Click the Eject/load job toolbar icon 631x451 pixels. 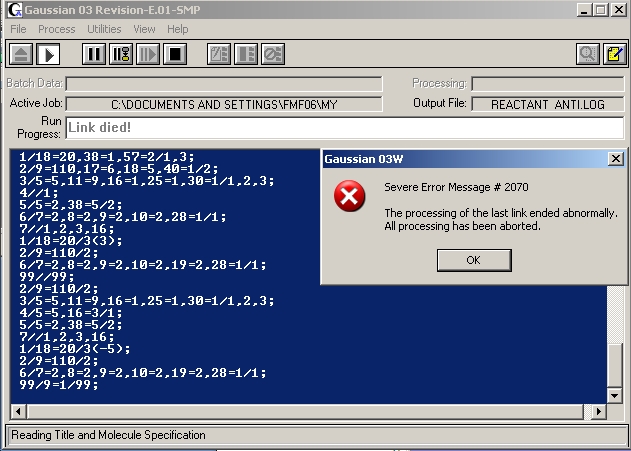tap(21, 54)
